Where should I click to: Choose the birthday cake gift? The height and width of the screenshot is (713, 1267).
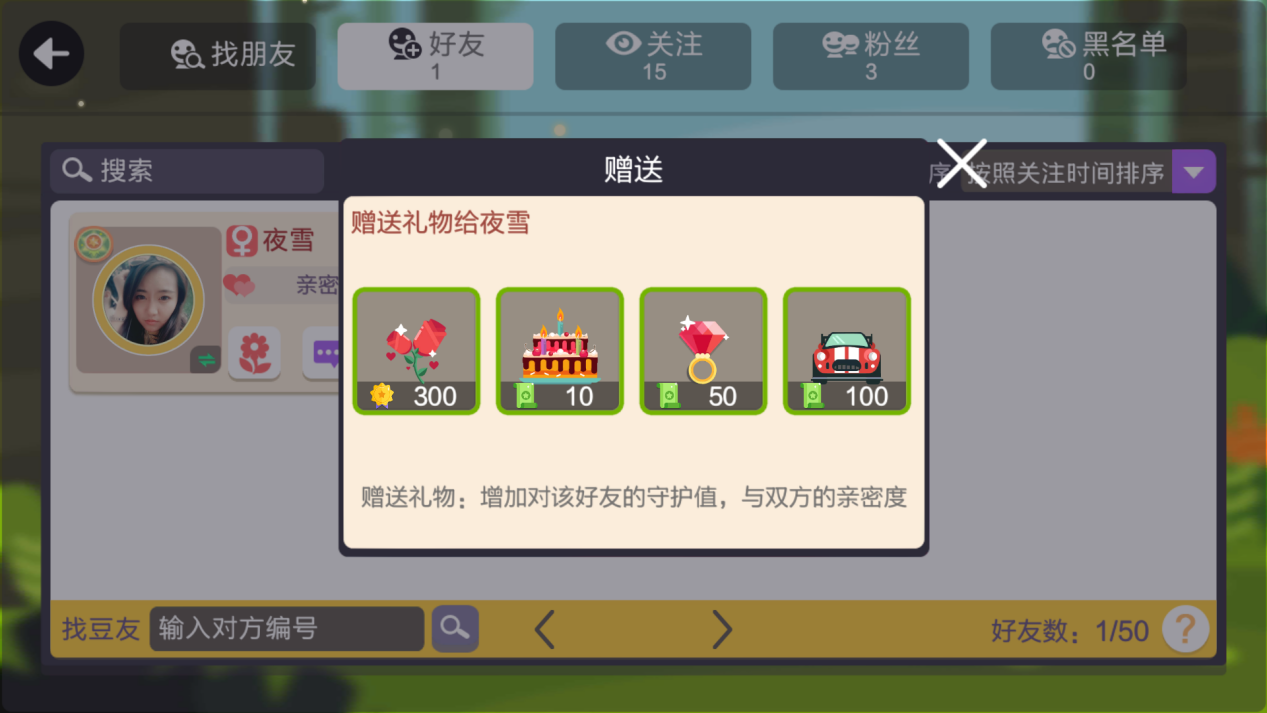coord(560,351)
